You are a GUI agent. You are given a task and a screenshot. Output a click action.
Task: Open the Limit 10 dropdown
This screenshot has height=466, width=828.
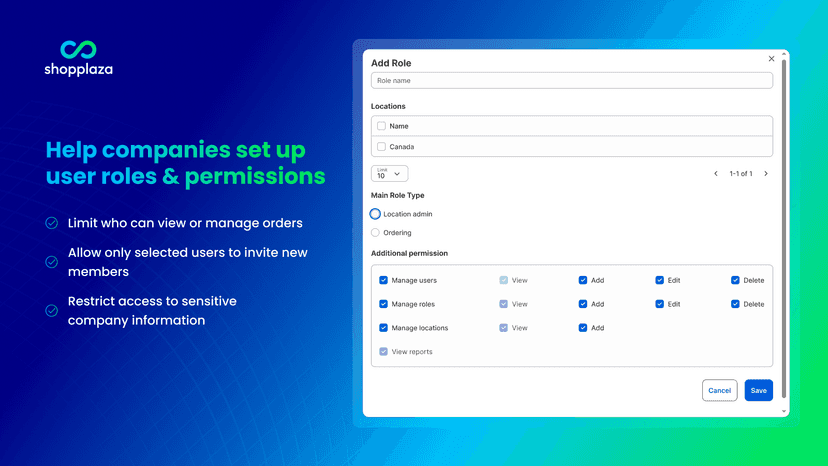pos(389,173)
